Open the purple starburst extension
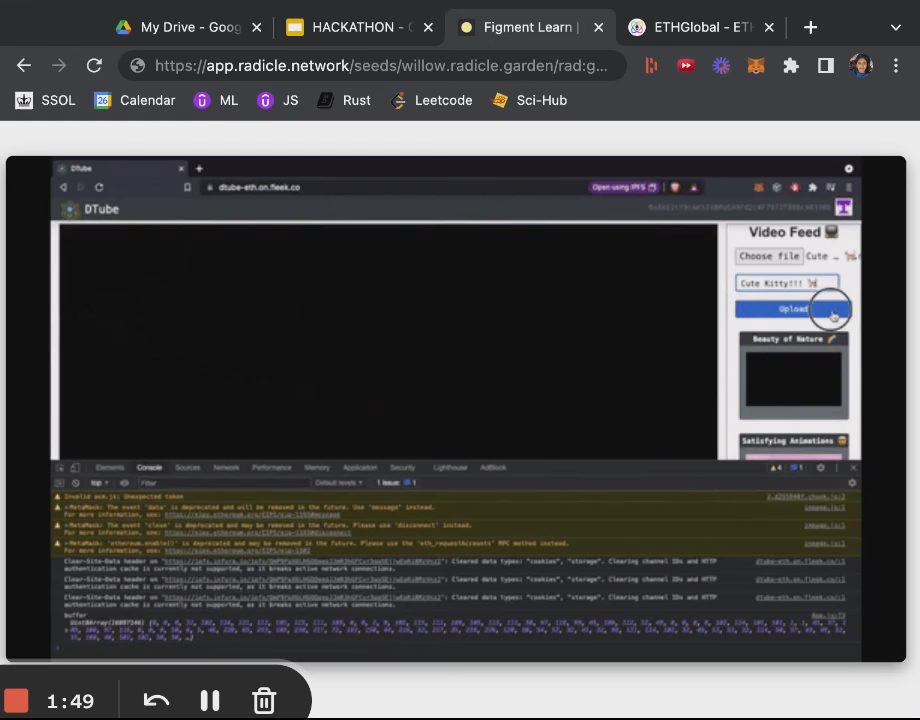Image resolution: width=920 pixels, height=720 pixels. tap(721, 66)
